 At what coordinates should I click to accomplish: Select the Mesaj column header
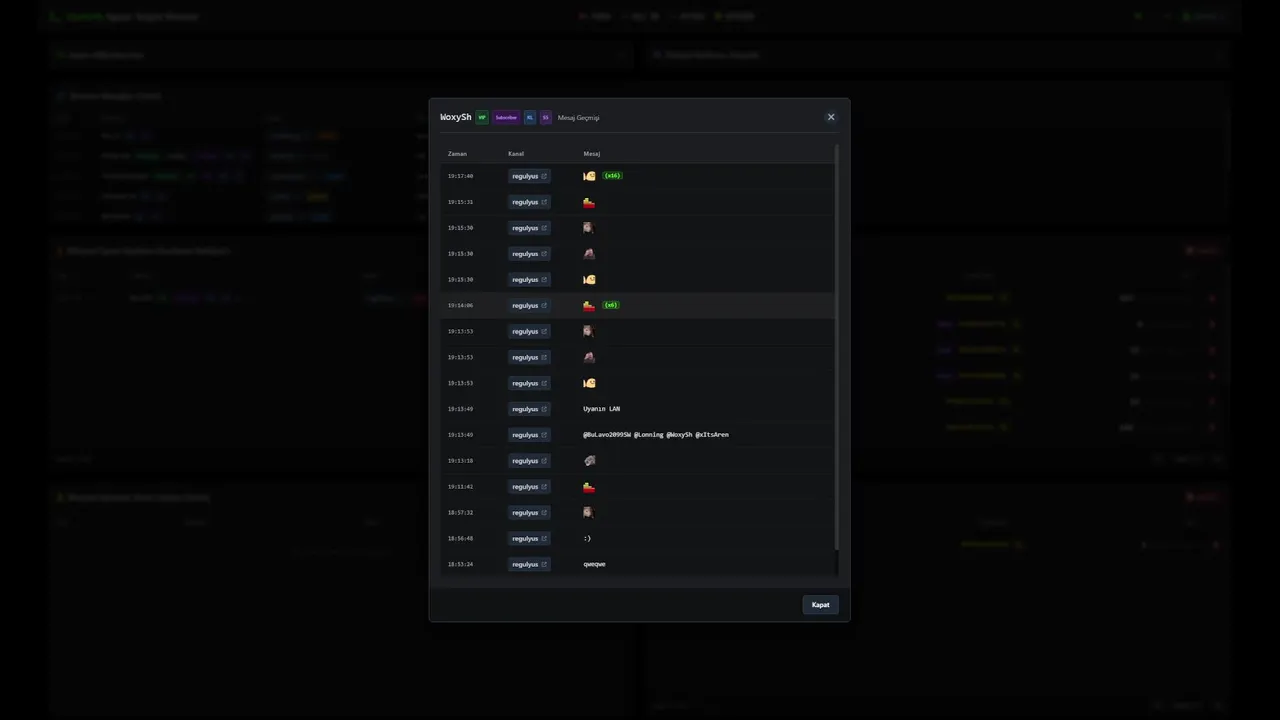tap(592, 154)
